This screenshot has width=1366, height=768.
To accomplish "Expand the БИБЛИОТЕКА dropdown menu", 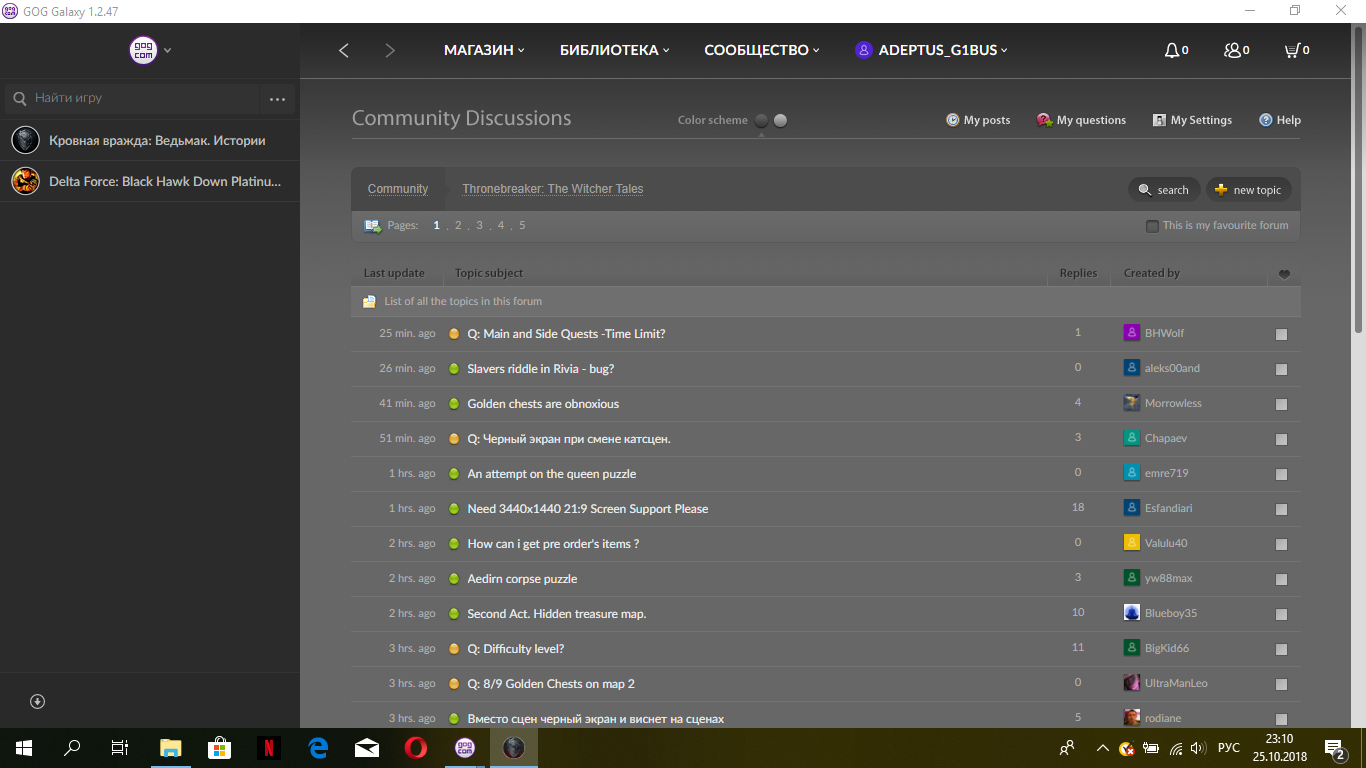I will pos(614,50).
